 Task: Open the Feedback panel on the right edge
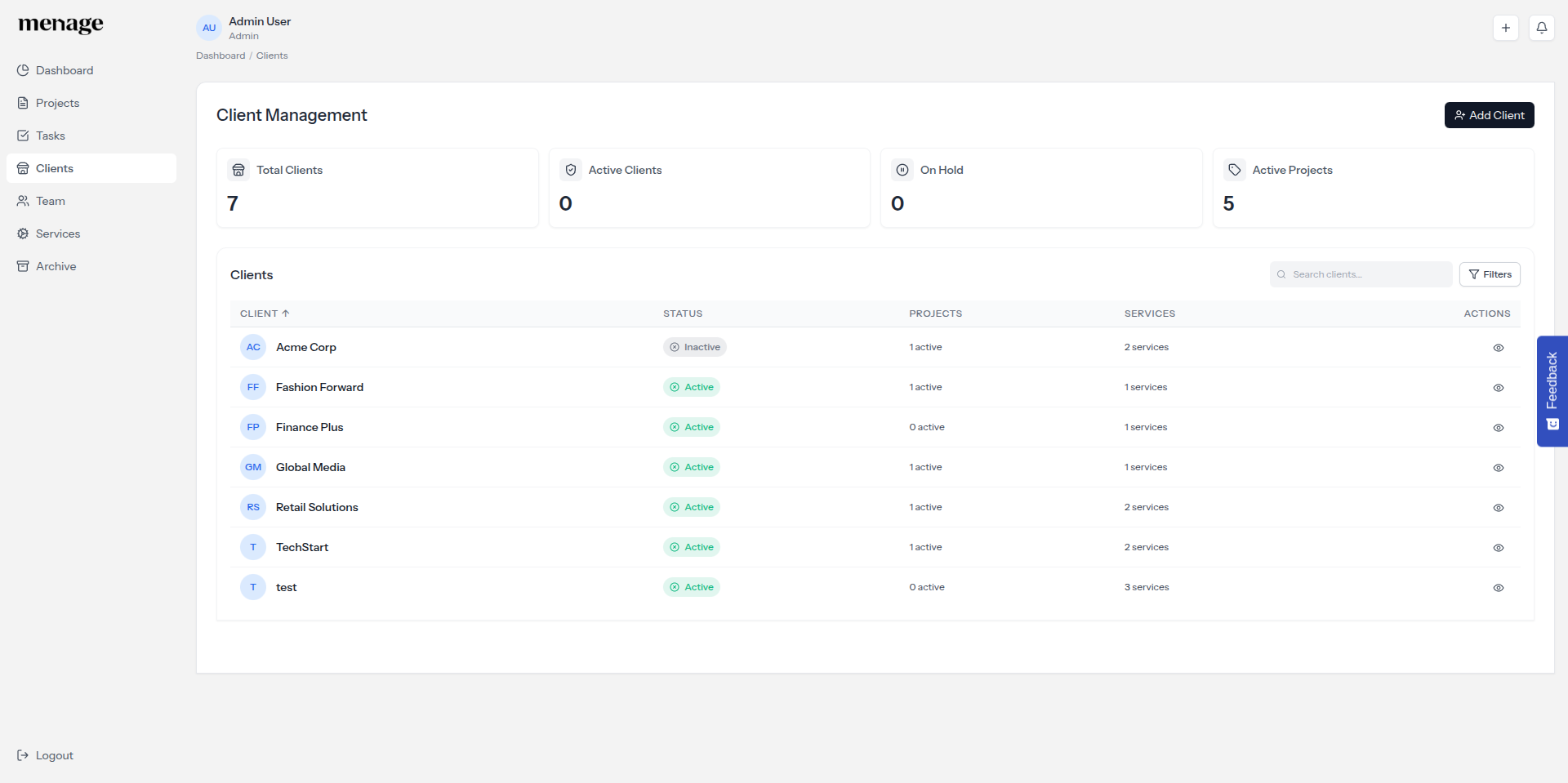tap(1552, 391)
